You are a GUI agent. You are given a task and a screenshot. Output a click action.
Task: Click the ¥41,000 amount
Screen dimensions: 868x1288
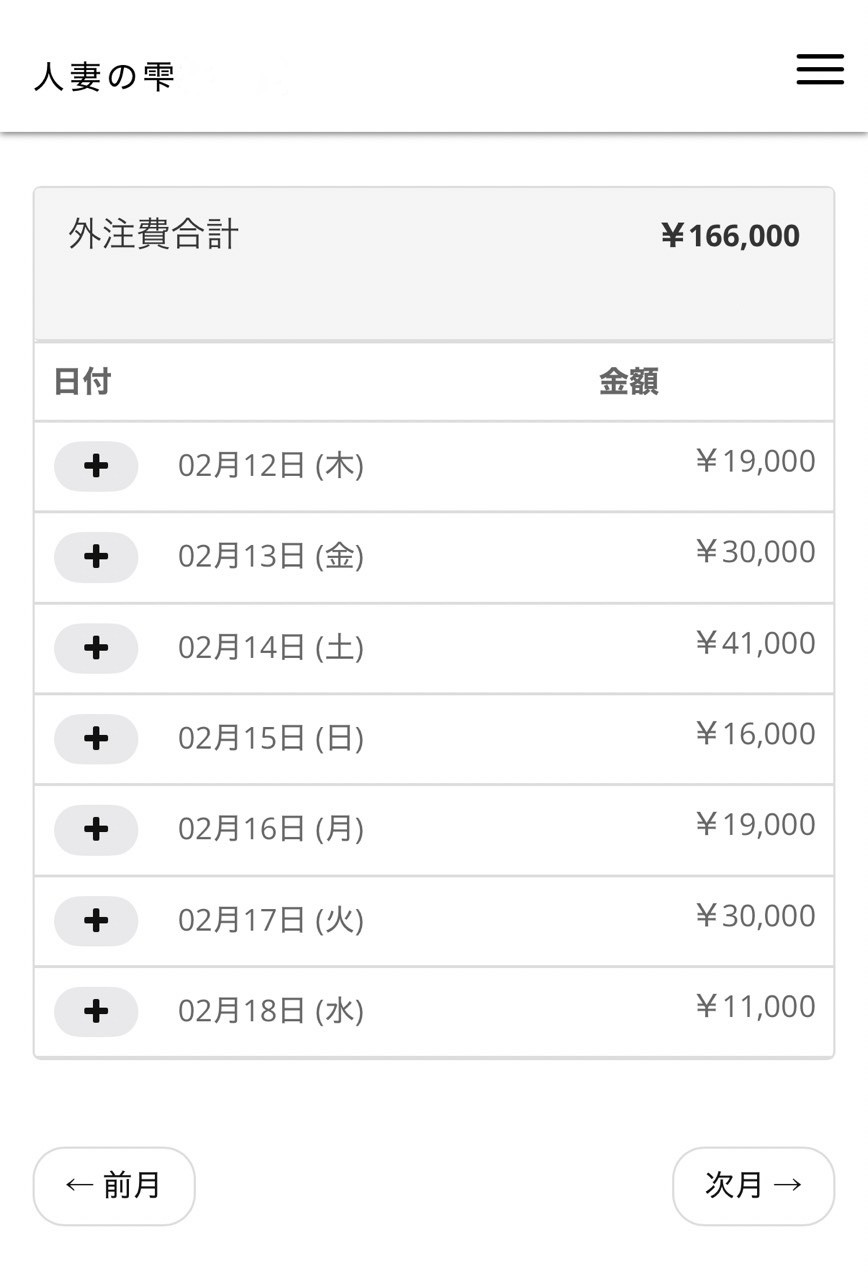pos(755,643)
